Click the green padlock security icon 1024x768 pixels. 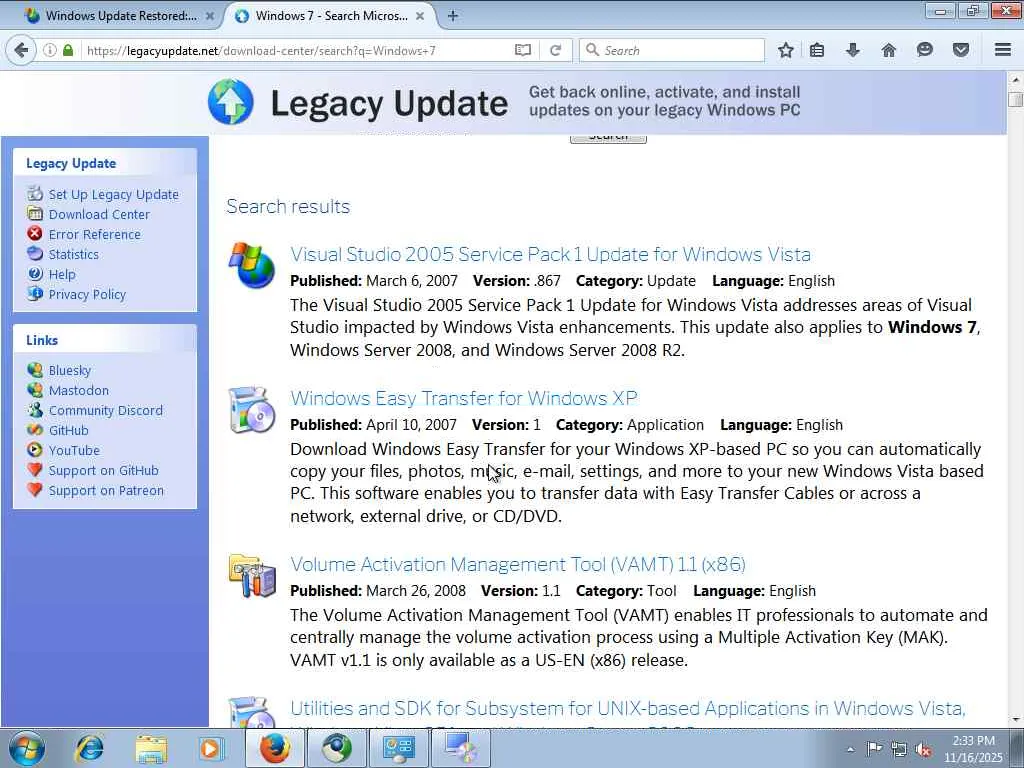[68, 50]
